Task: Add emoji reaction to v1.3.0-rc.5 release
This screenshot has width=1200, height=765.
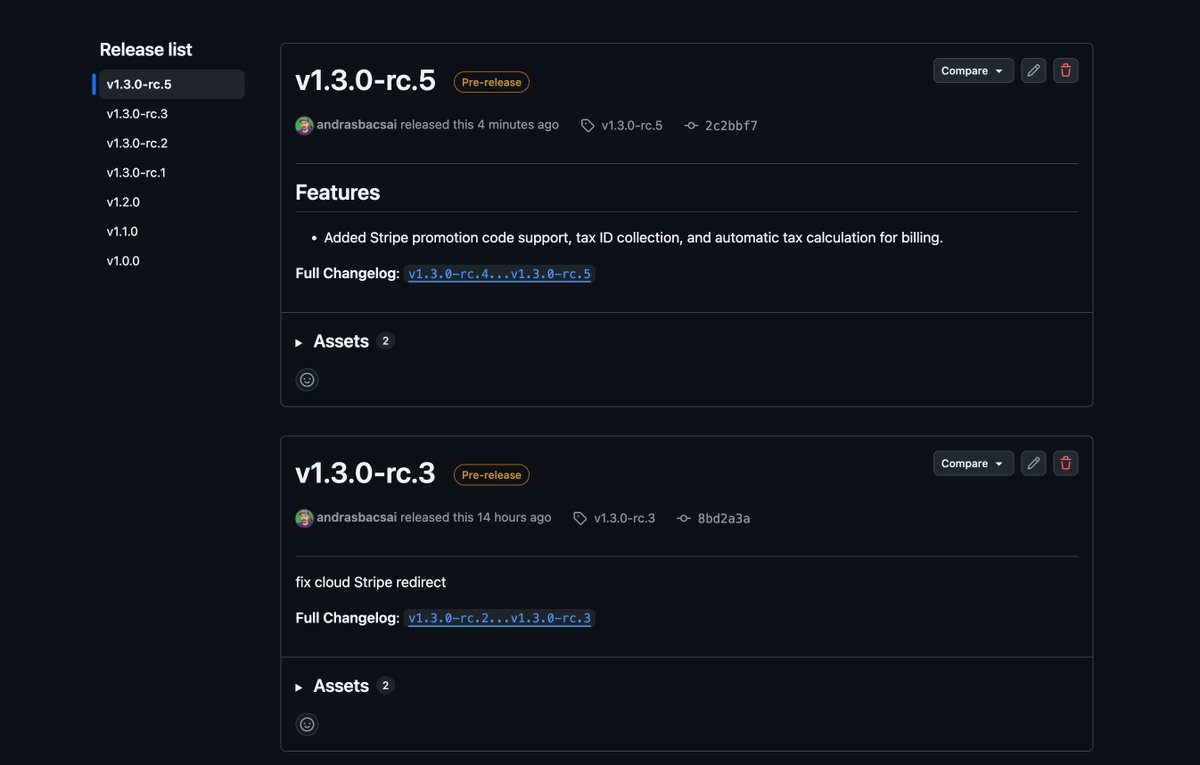Action: pos(307,380)
